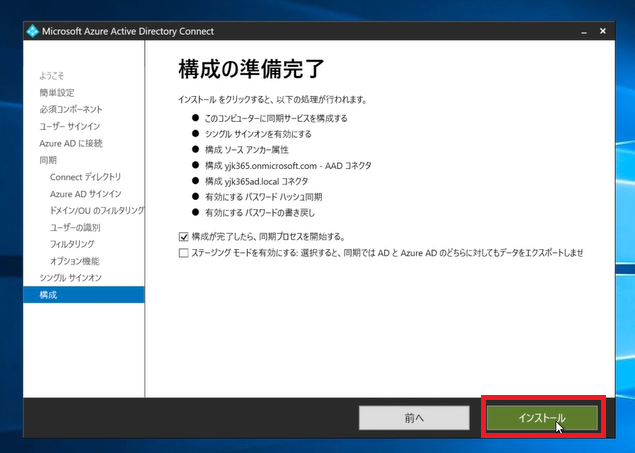Click the インストール button
635x453 pixels.
pos(542,418)
